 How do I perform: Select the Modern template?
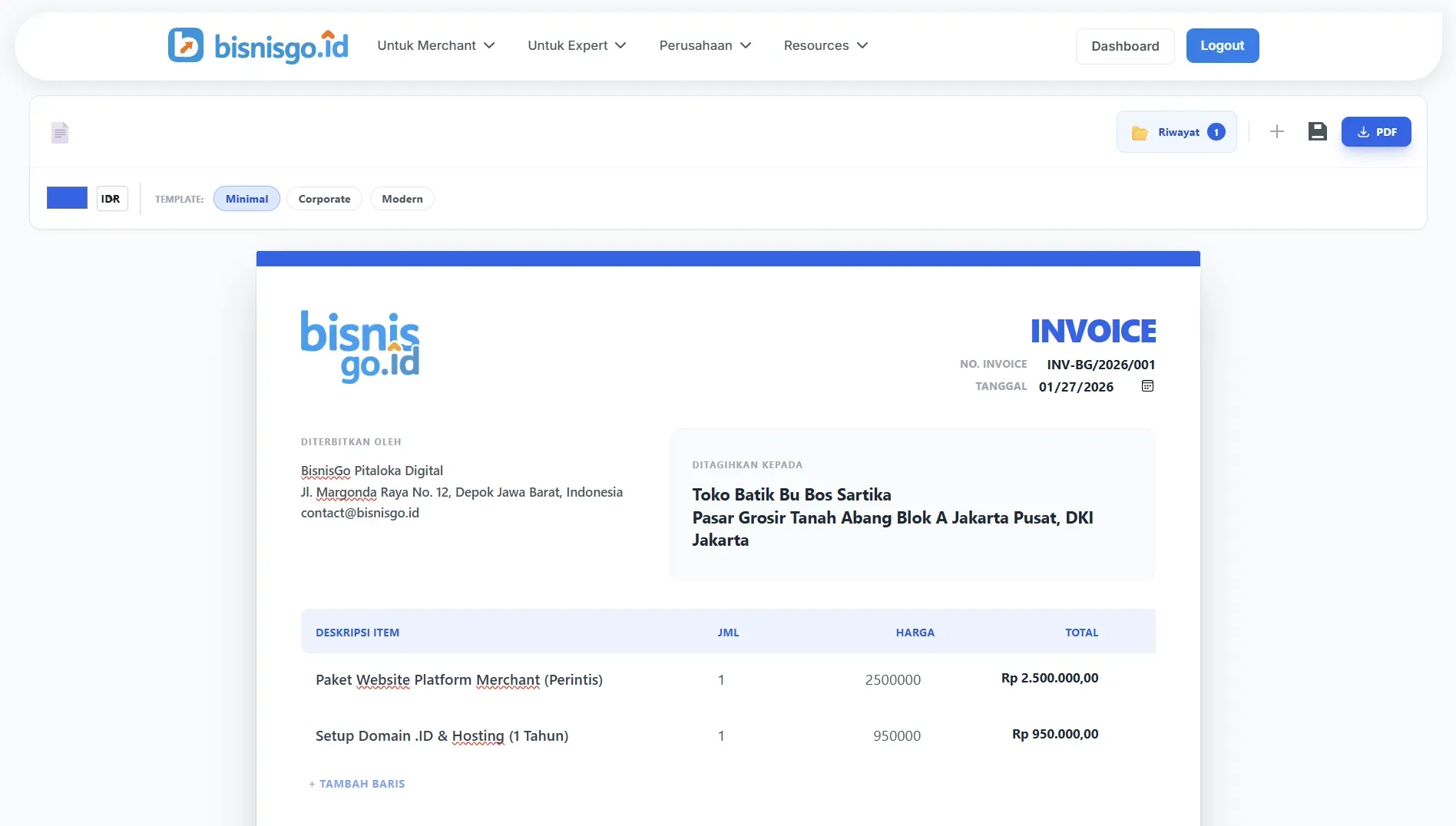402,198
